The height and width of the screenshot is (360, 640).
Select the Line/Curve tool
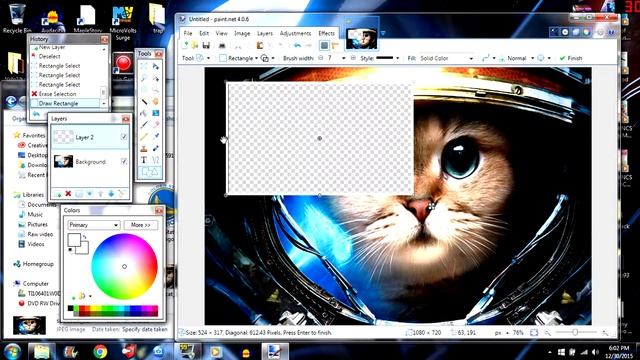point(156,160)
